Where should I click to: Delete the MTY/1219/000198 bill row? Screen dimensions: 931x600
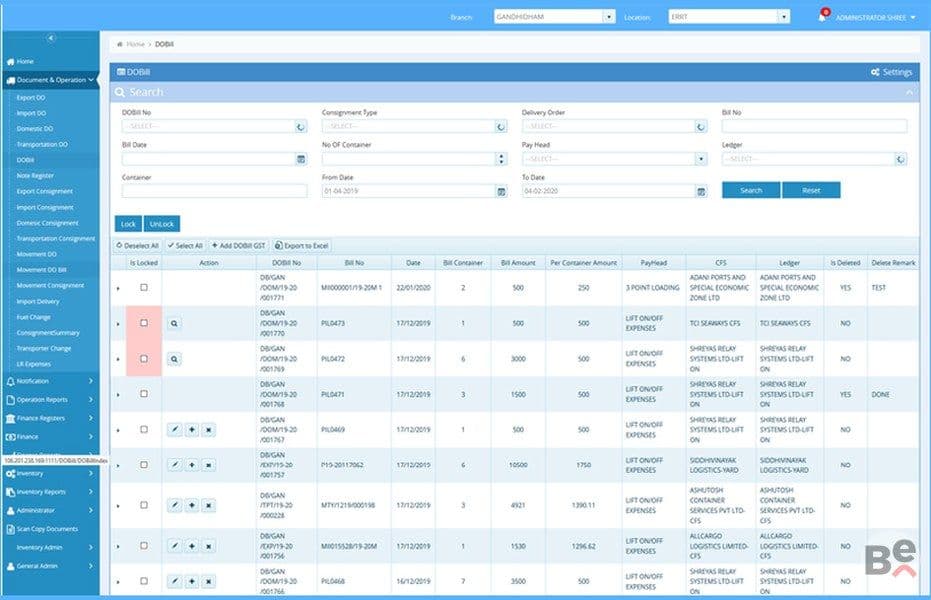pos(208,506)
